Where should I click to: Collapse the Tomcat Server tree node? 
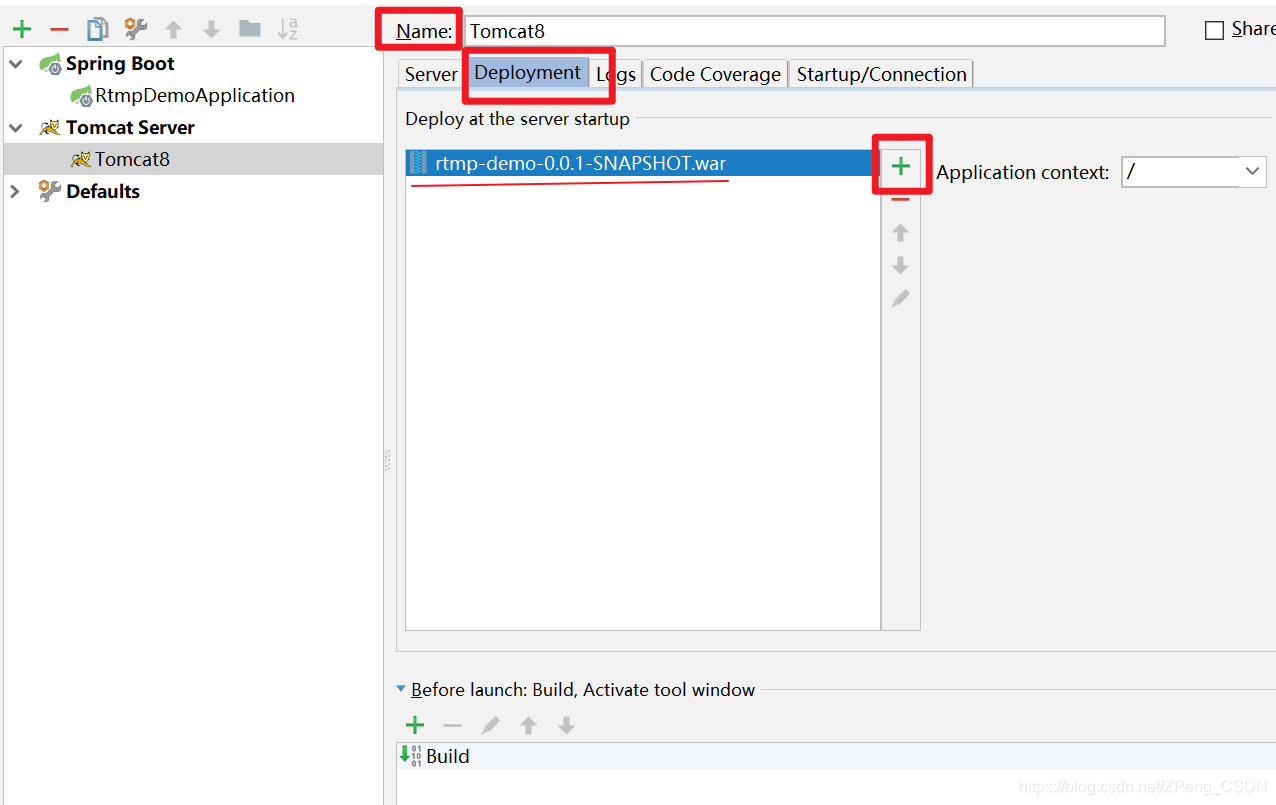(14, 127)
